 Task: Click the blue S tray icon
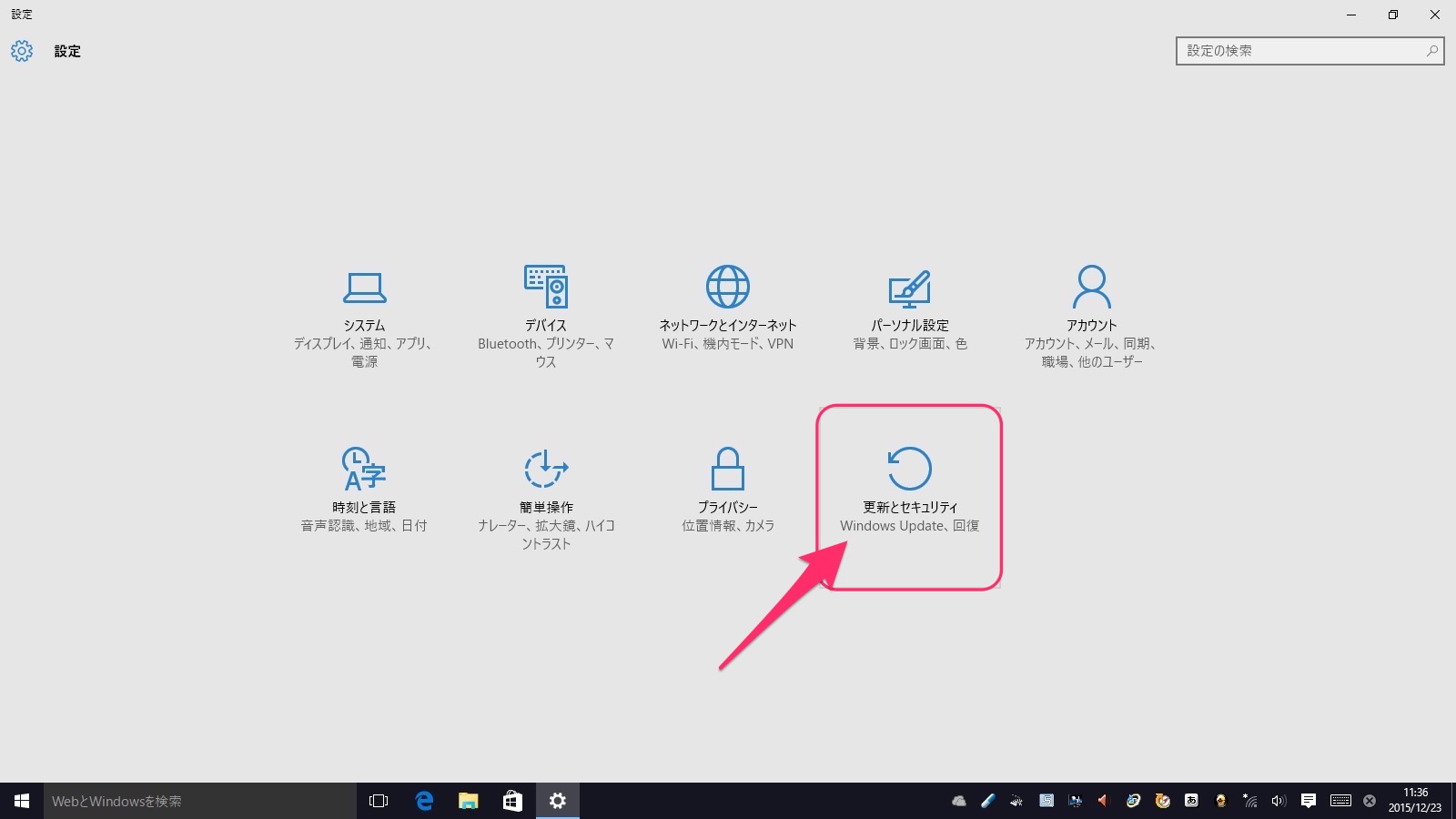pos(1046,801)
